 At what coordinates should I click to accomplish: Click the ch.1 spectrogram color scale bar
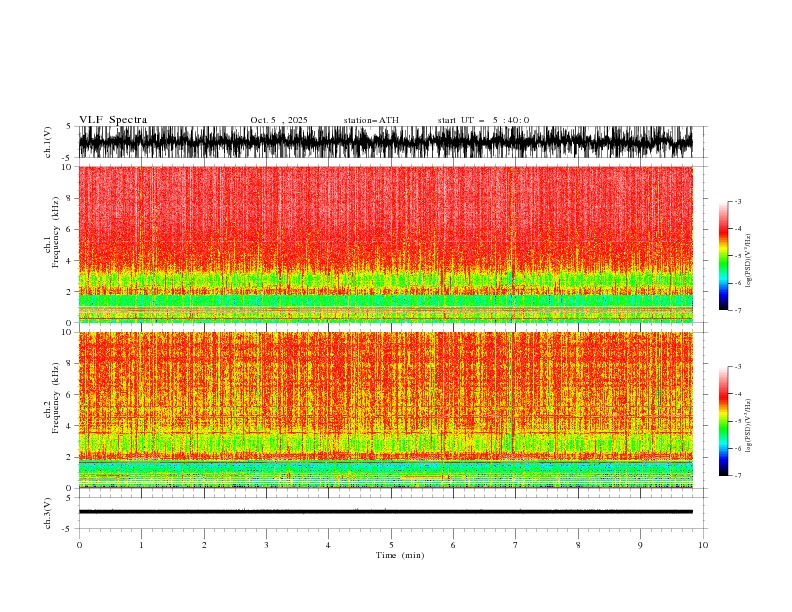(723, 256)
